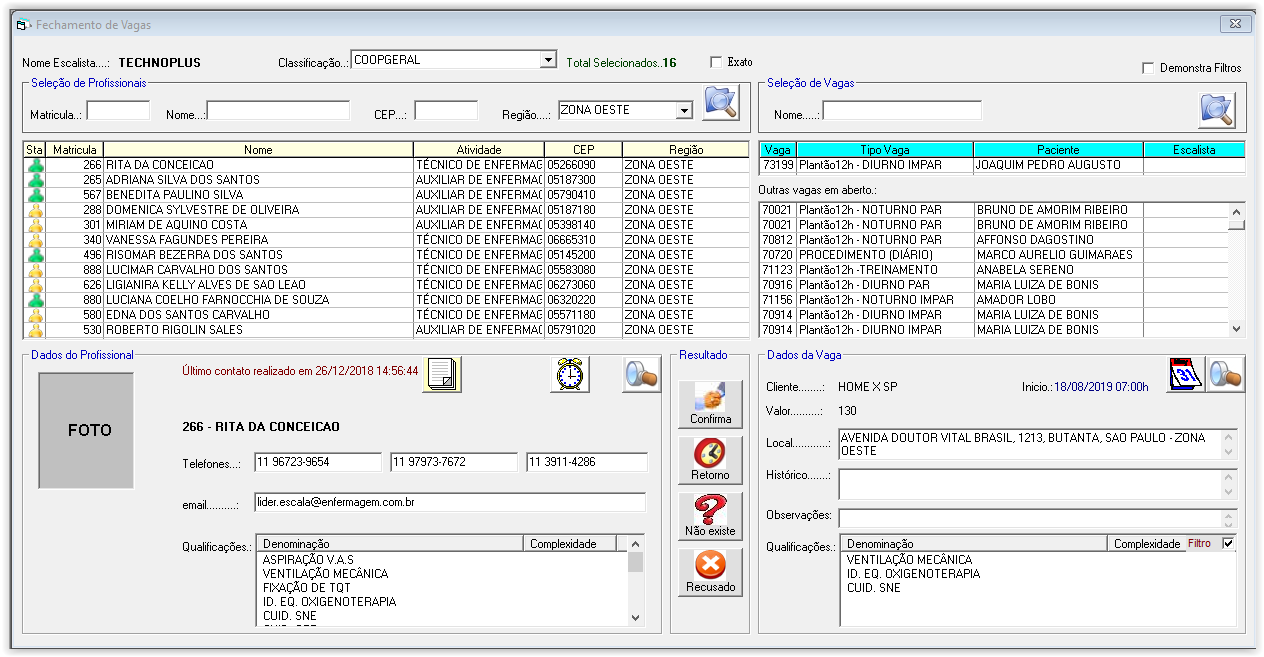Toggle the Demonstra Filtros checkbox
Viewport: 1264px width, 657px height.
coord(1148,68)
